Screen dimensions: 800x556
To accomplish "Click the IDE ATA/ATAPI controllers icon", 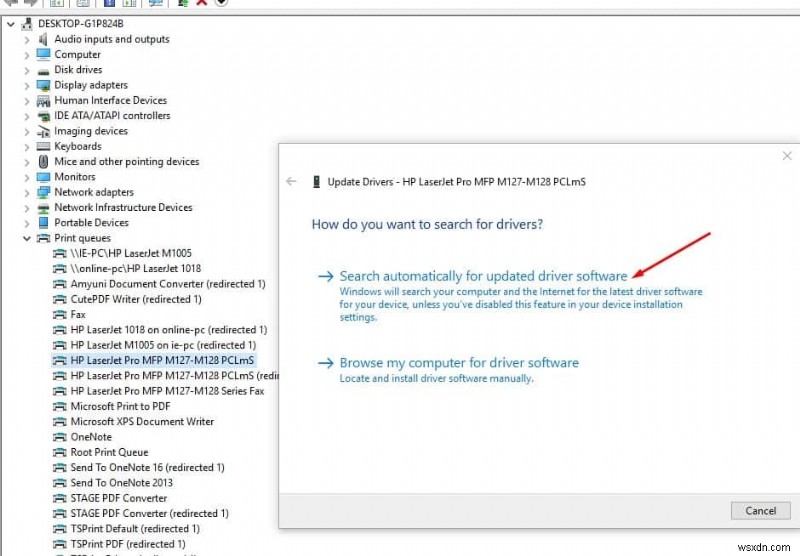I will [x=43, y=116].
